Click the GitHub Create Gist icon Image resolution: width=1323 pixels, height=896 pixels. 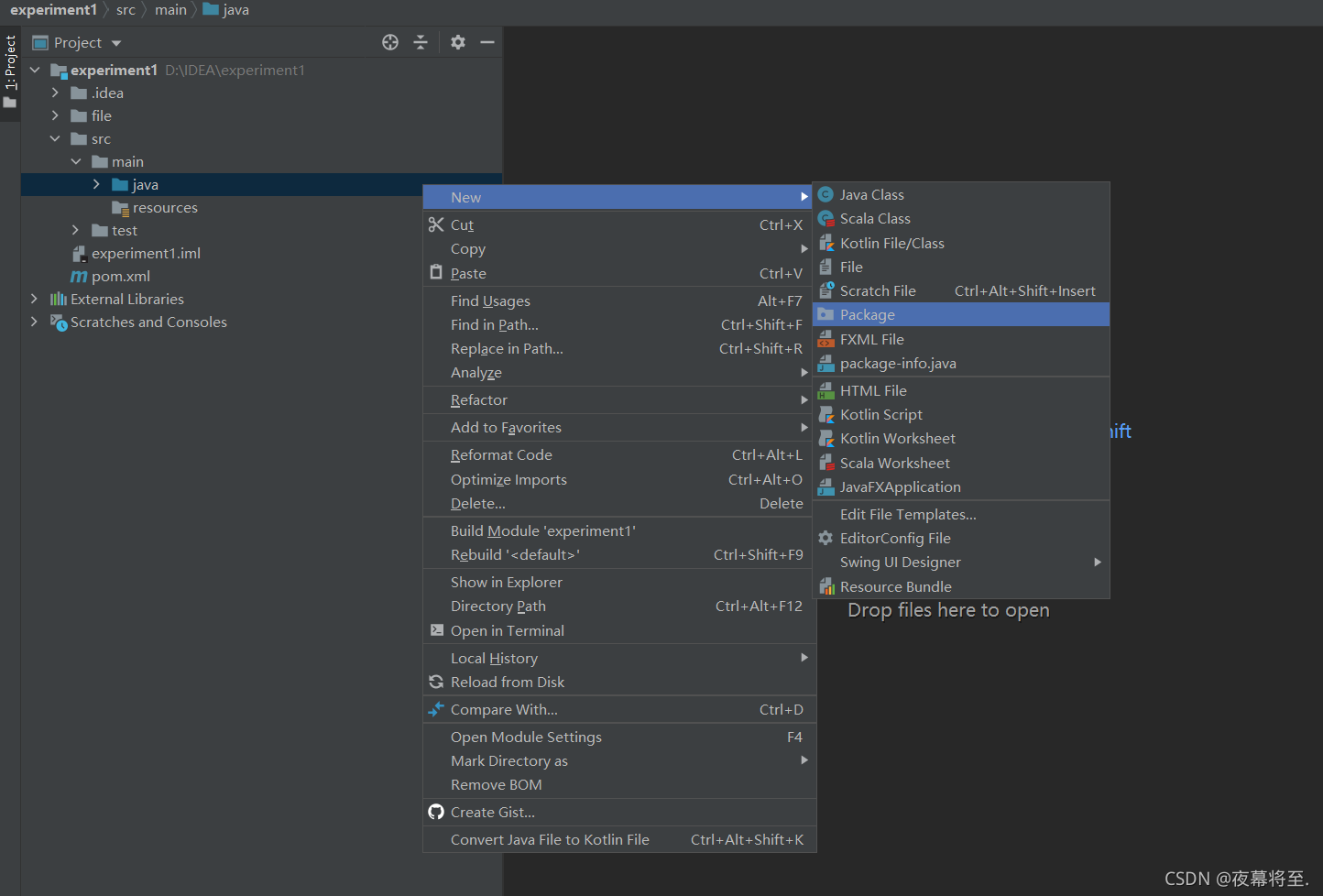coord(436,812)
